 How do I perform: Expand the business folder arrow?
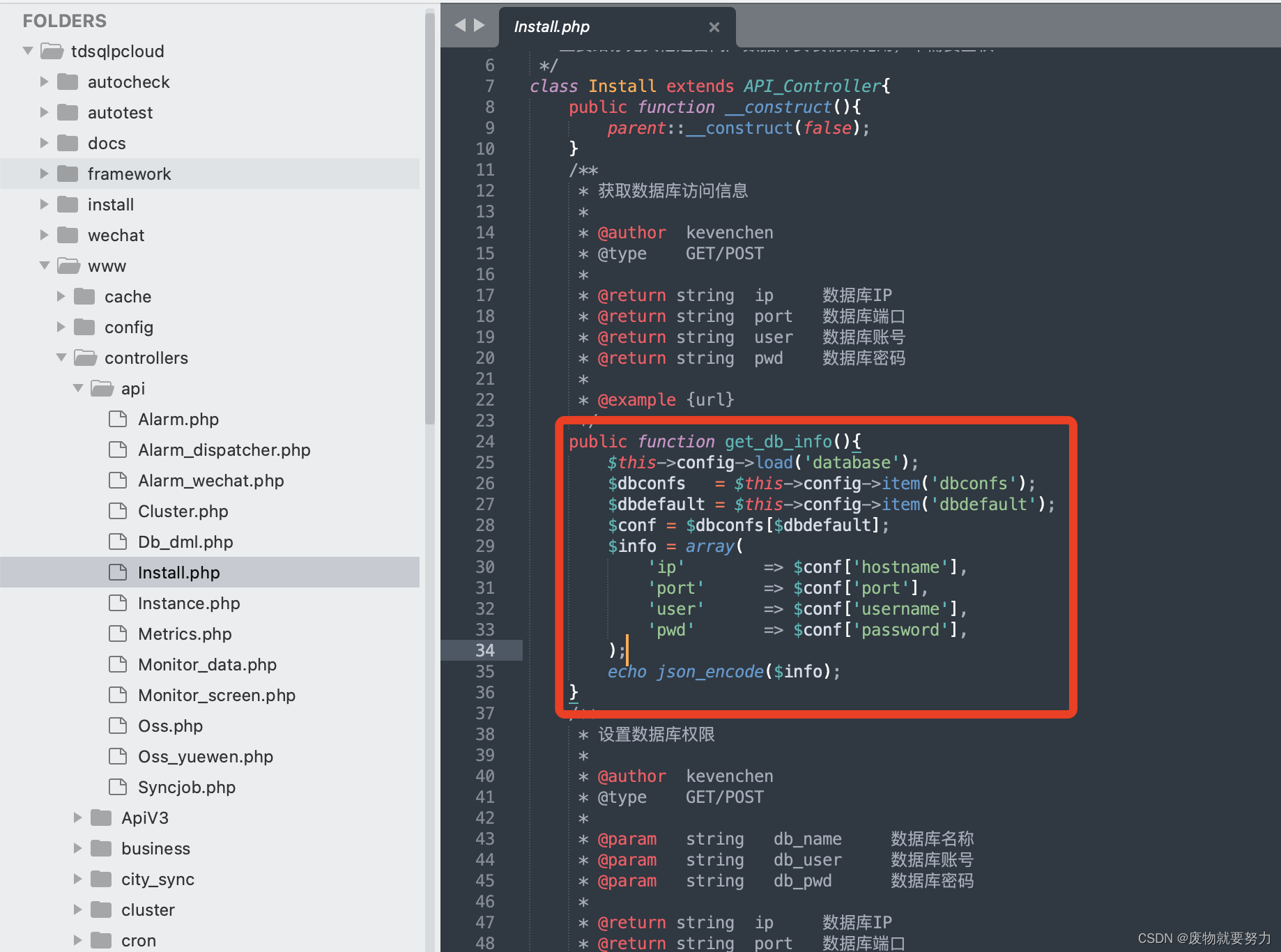pyautogui.click(x=77, y=848)
